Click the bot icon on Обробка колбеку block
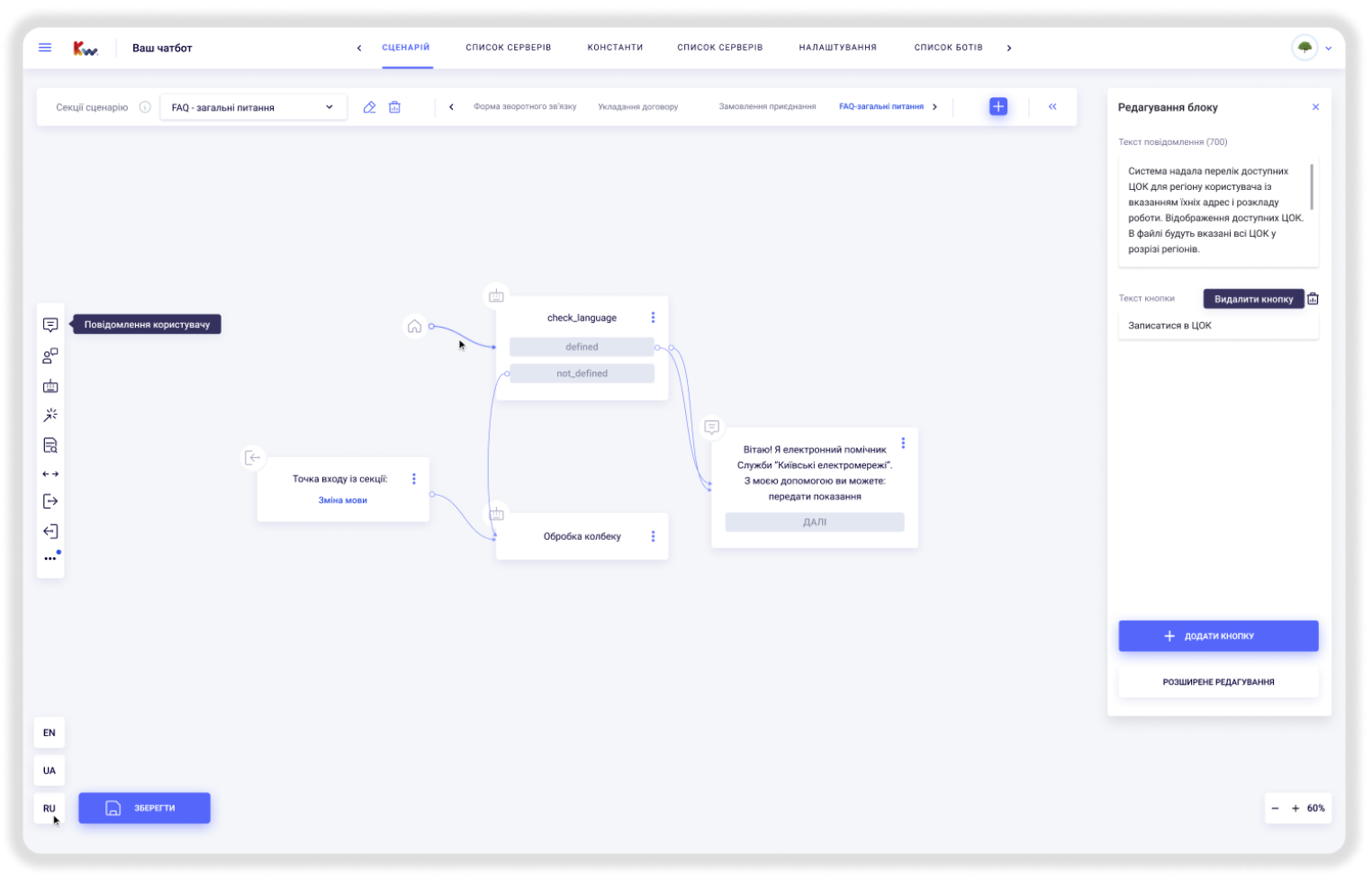The image size is (1372, 882). coord(496,515)
